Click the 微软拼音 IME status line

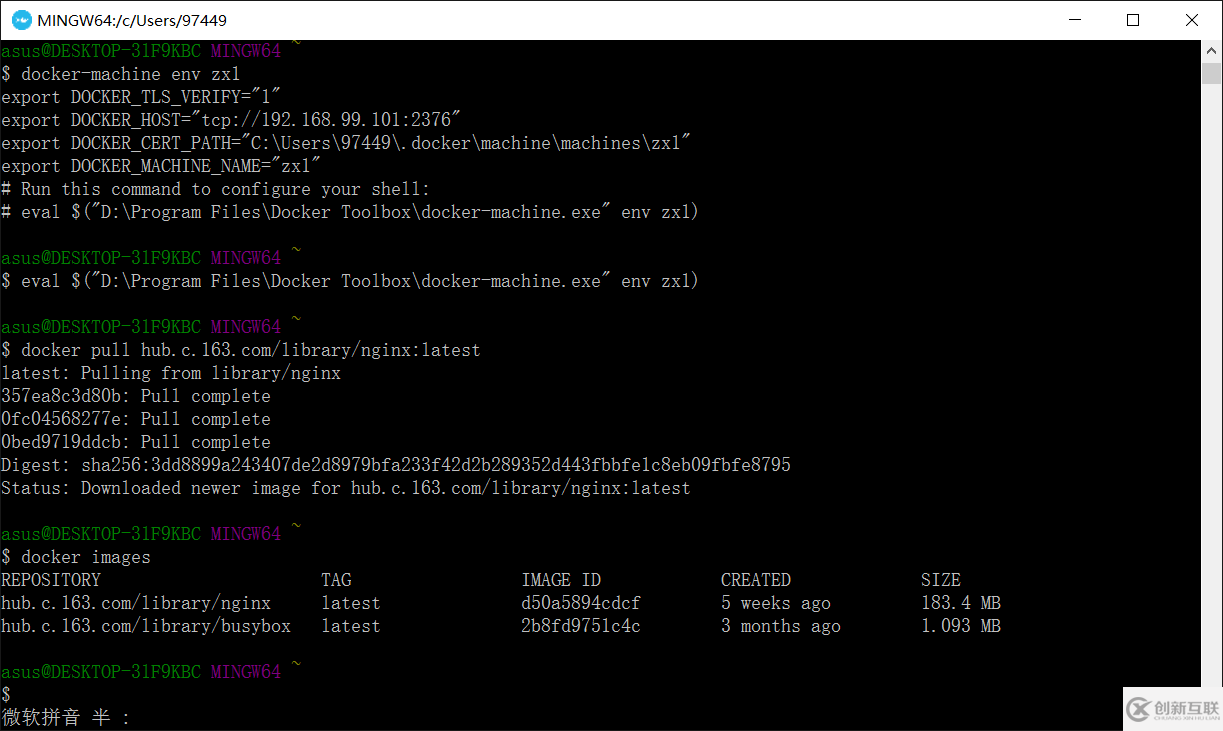click(x=66, y=717)
